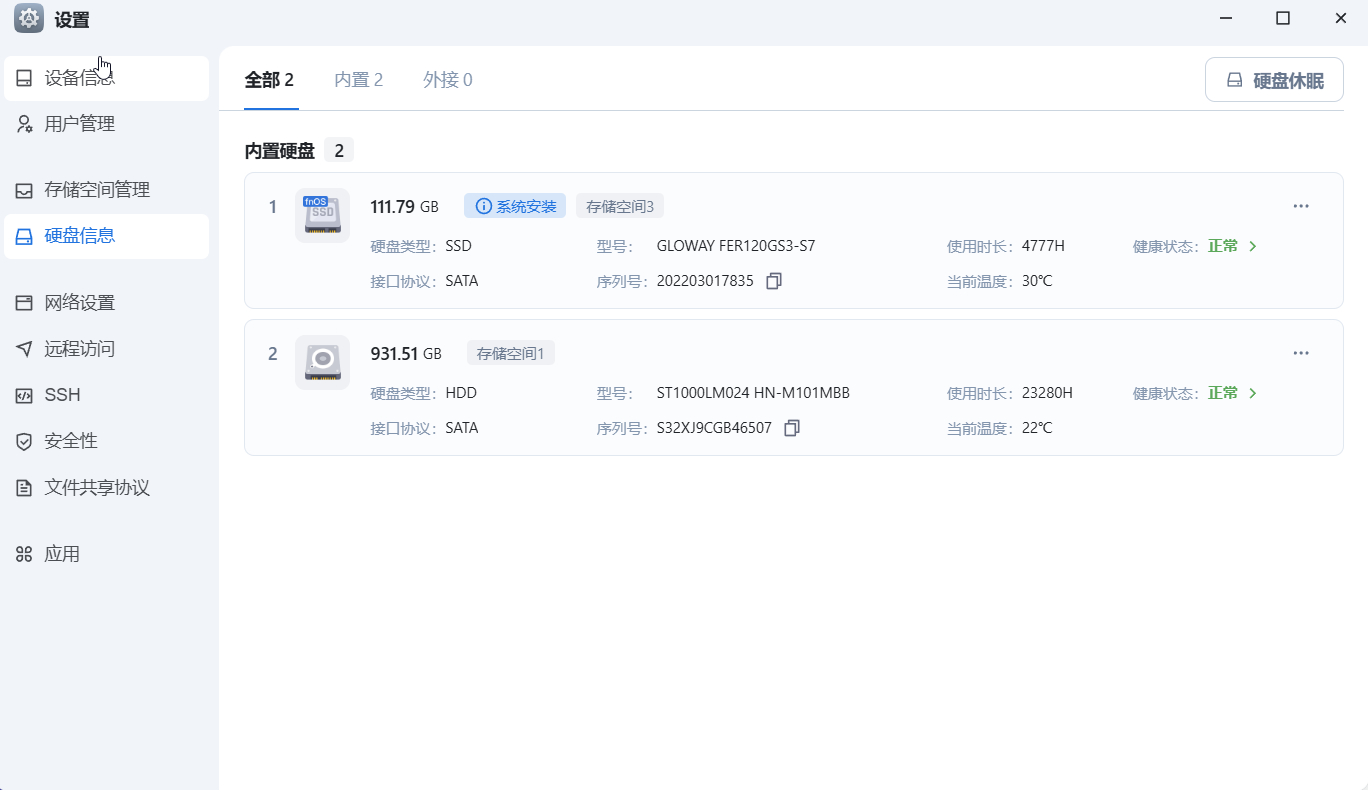Click the 用户管理 person icon
The height and width of the screenshot is (790, 1368).
(24, 124)
